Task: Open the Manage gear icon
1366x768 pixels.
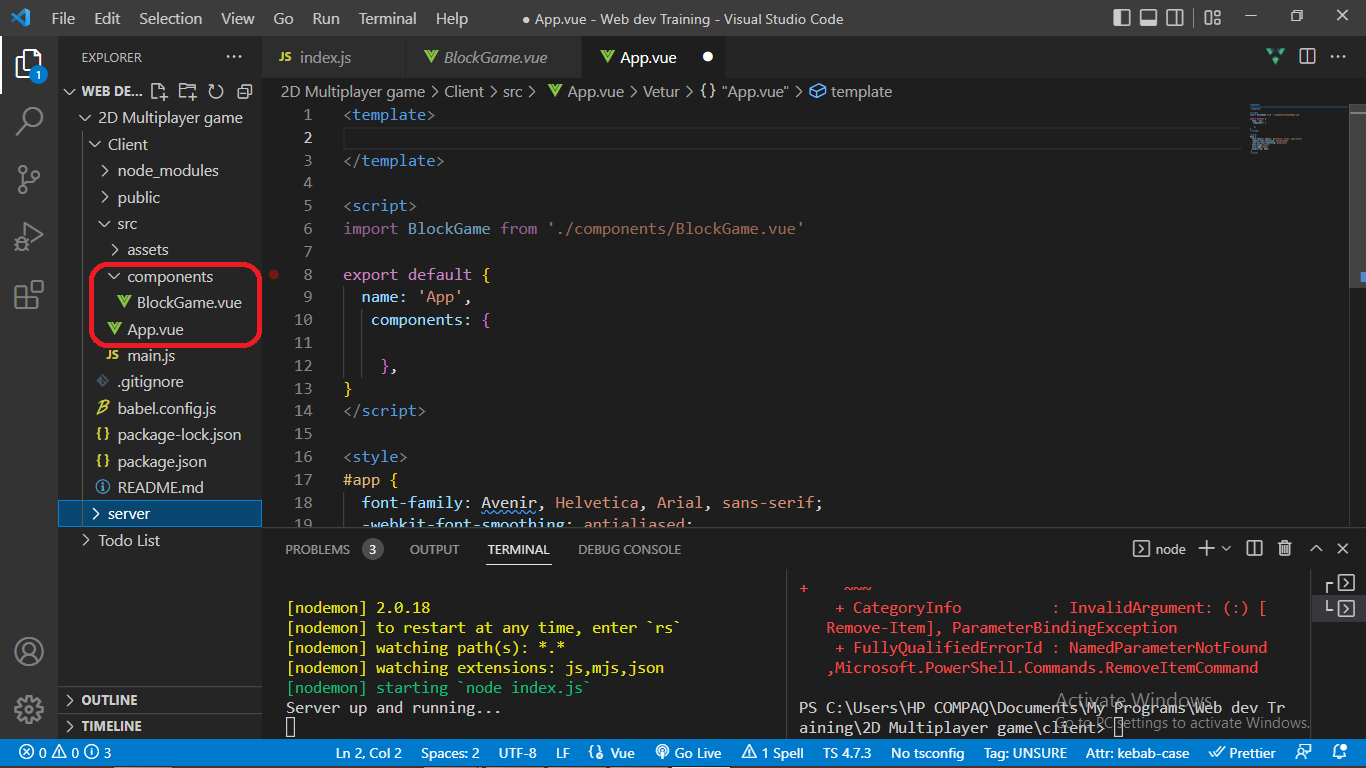Action: point(29,709)
